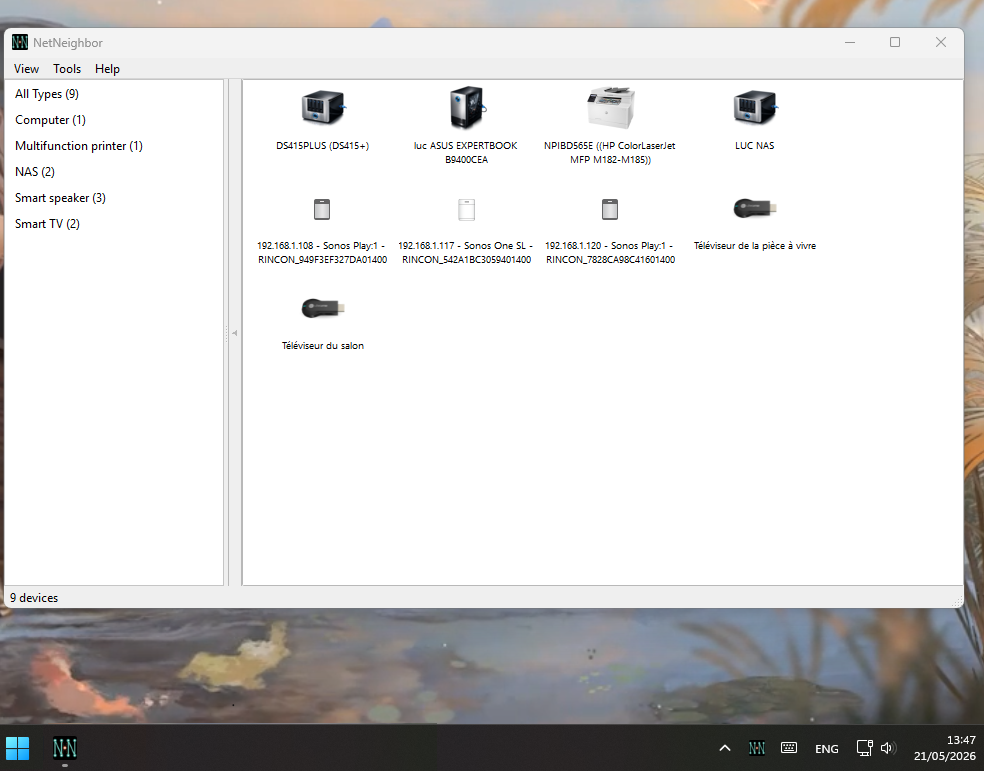Viewport: 984px width, 771px height.
Task: Open the volume control in the tray
Action: pyautogui.click(x=887, y=748)
